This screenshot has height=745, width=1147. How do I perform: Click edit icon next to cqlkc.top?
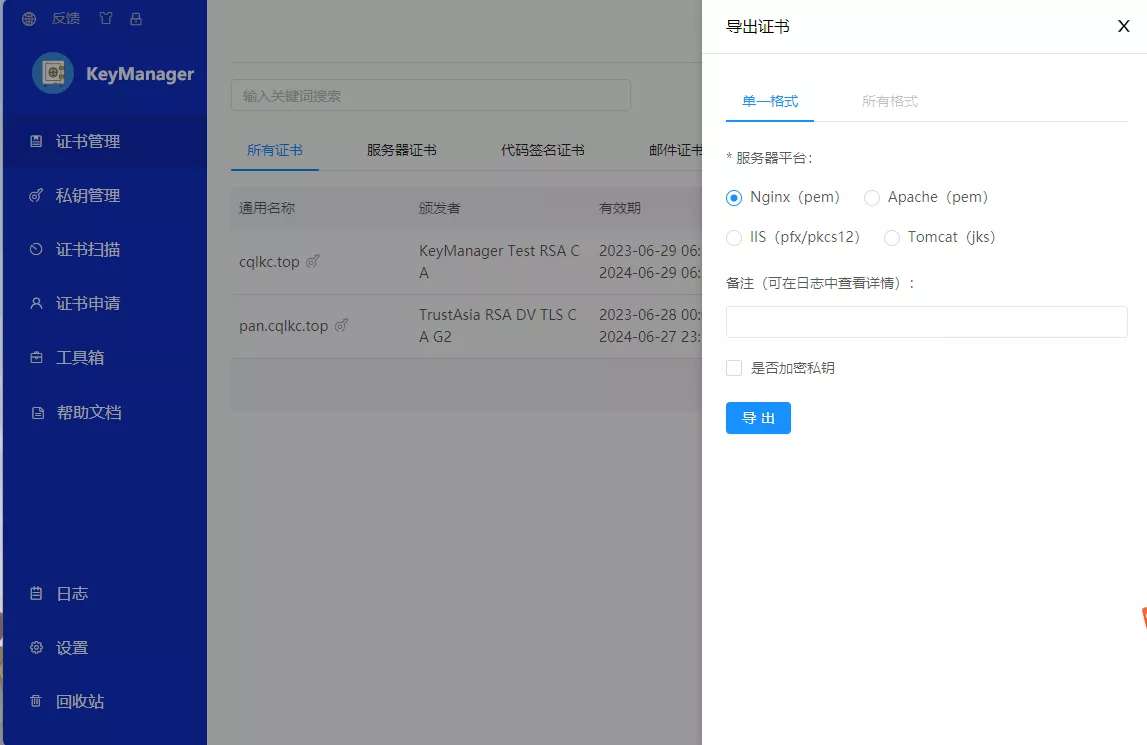[x=313, y=262]
